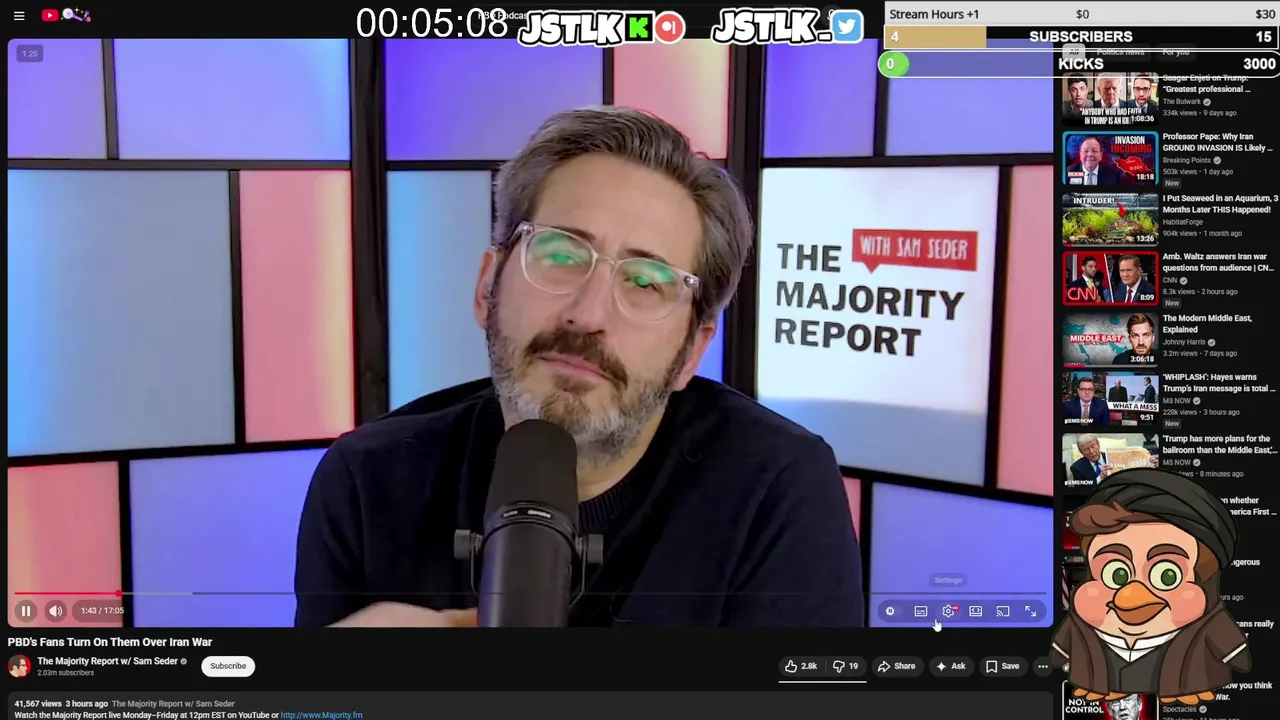Screen dimensions: 1280x720
Task: Open Amb. Waltz CNN video thumbnail
Action: click(1110, 278)
